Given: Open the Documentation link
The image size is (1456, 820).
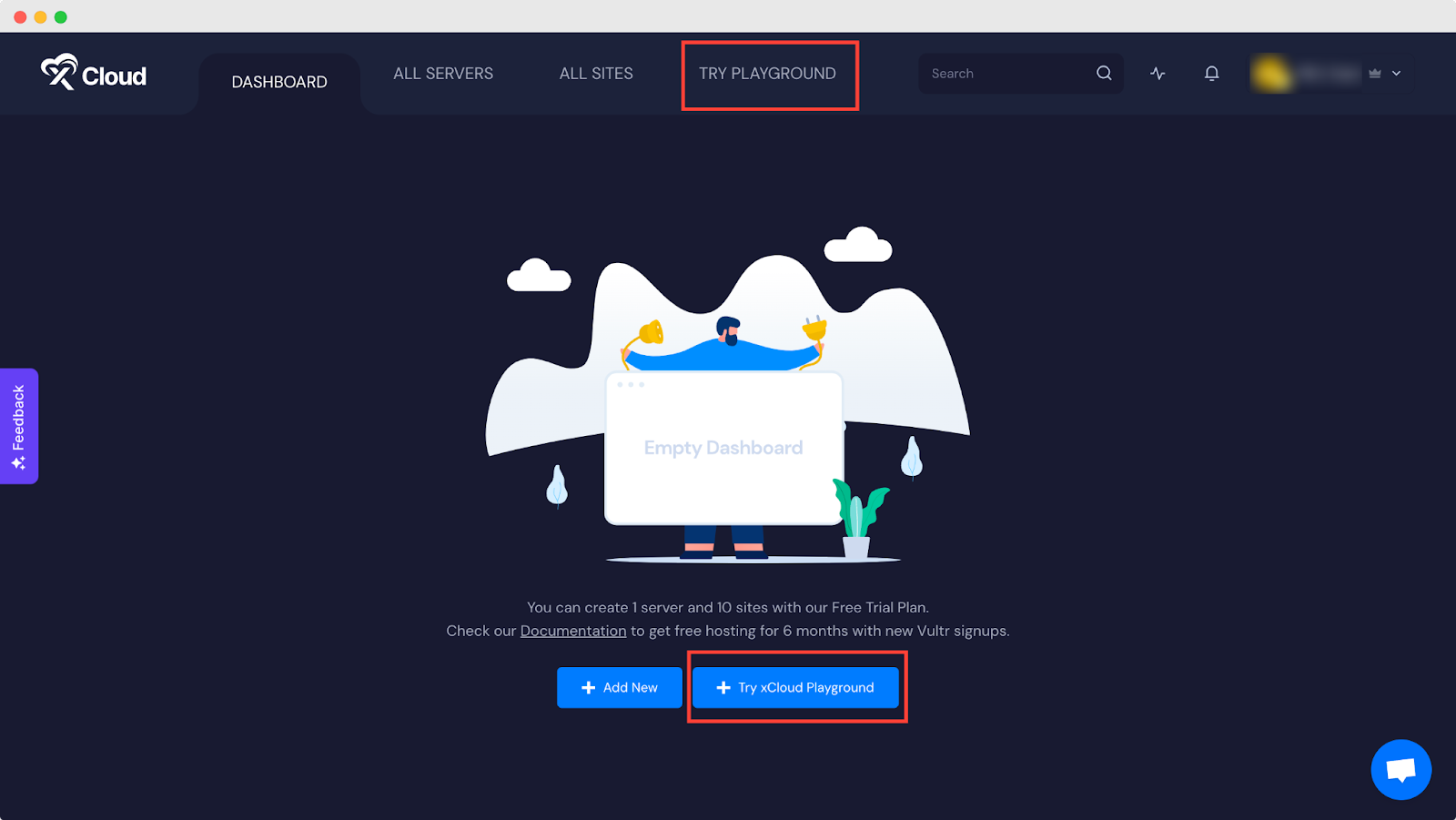Looking at the screenshot, I should tap(572, 630).
